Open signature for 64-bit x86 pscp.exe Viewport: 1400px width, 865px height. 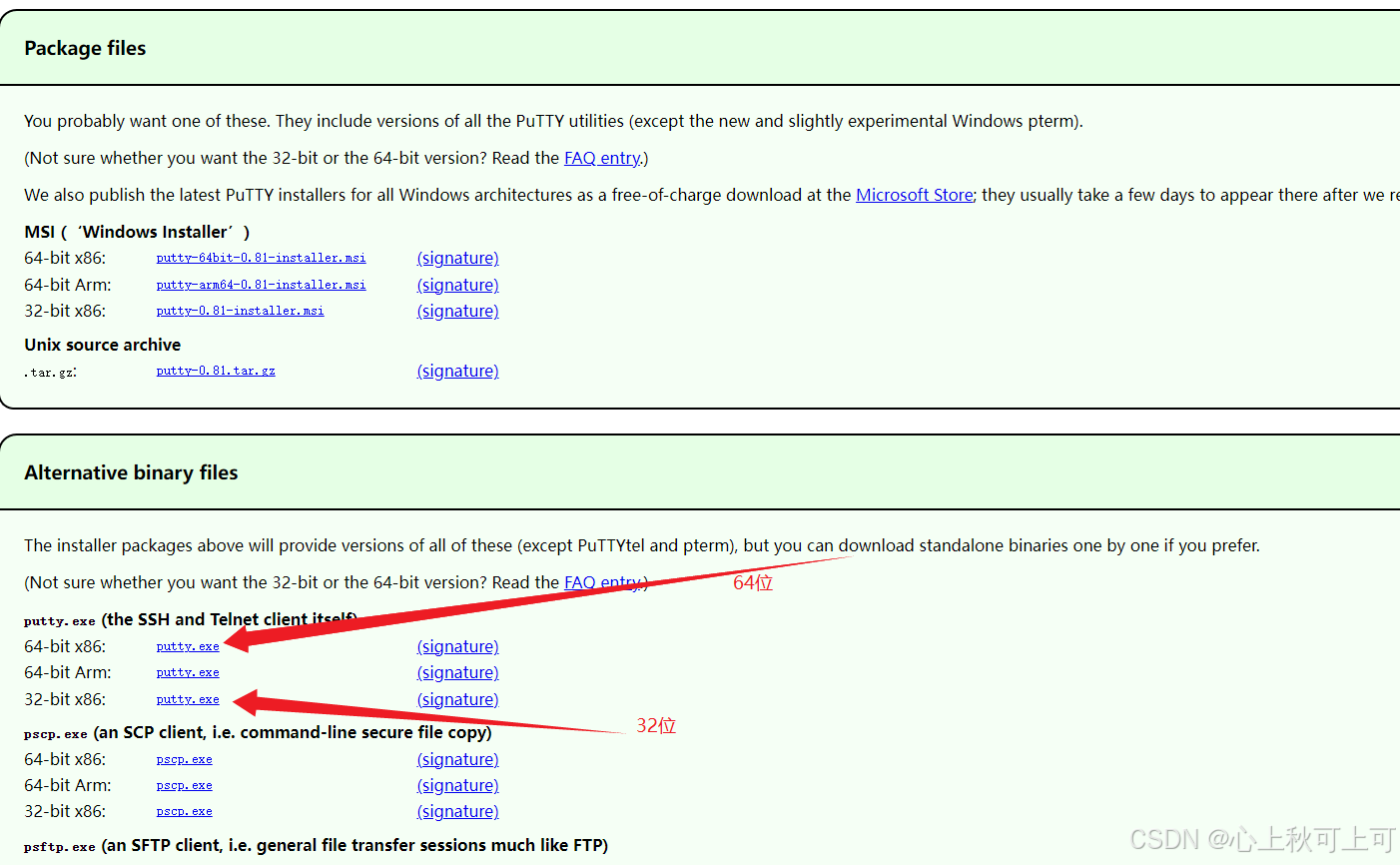[x=457, y=759]
